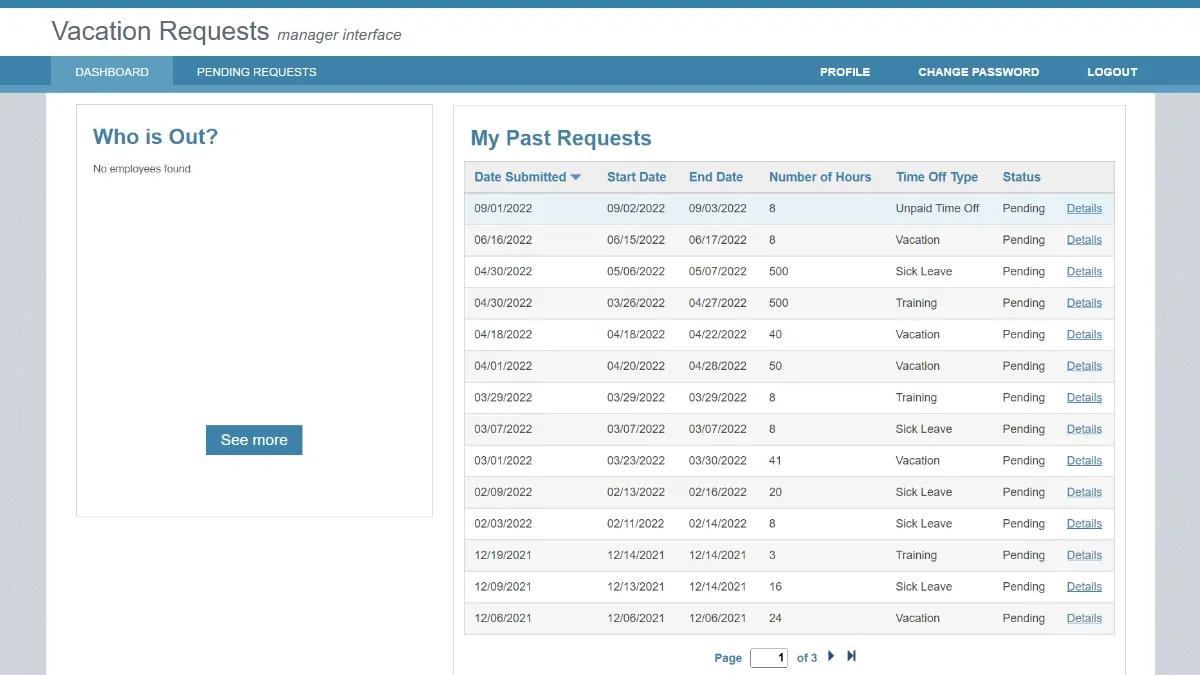View Details of the 06/16/2022 Vacation request
Image resolution: width=1200 pixels, height=675 pixels.
(1084, 240)
